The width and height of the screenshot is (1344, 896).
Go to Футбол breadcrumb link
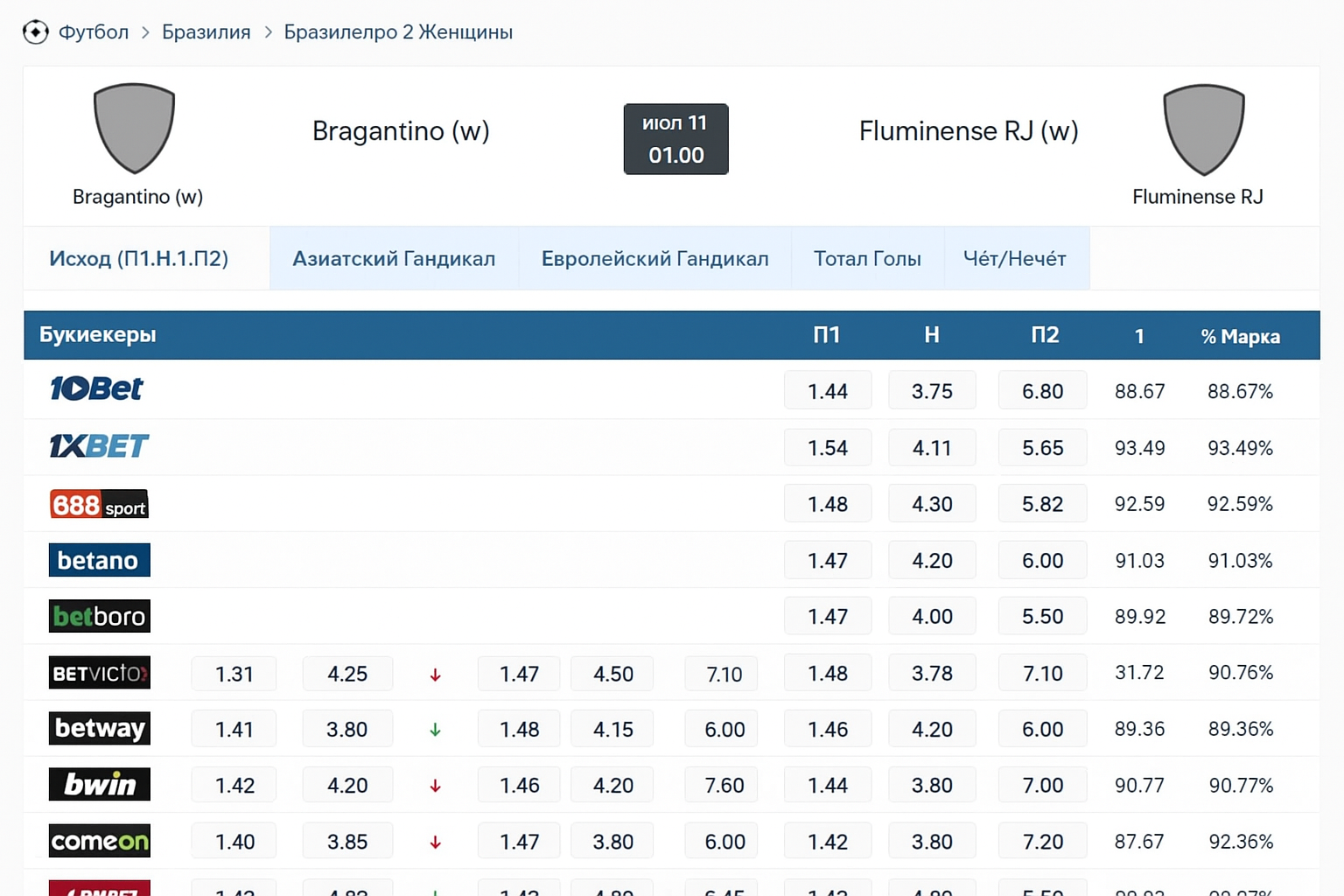(x=93, y=32)
